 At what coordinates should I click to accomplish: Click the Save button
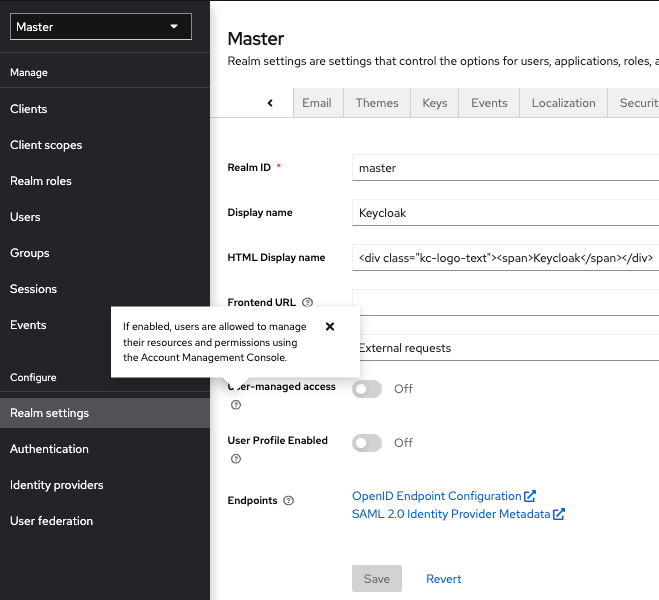[377, 579]
